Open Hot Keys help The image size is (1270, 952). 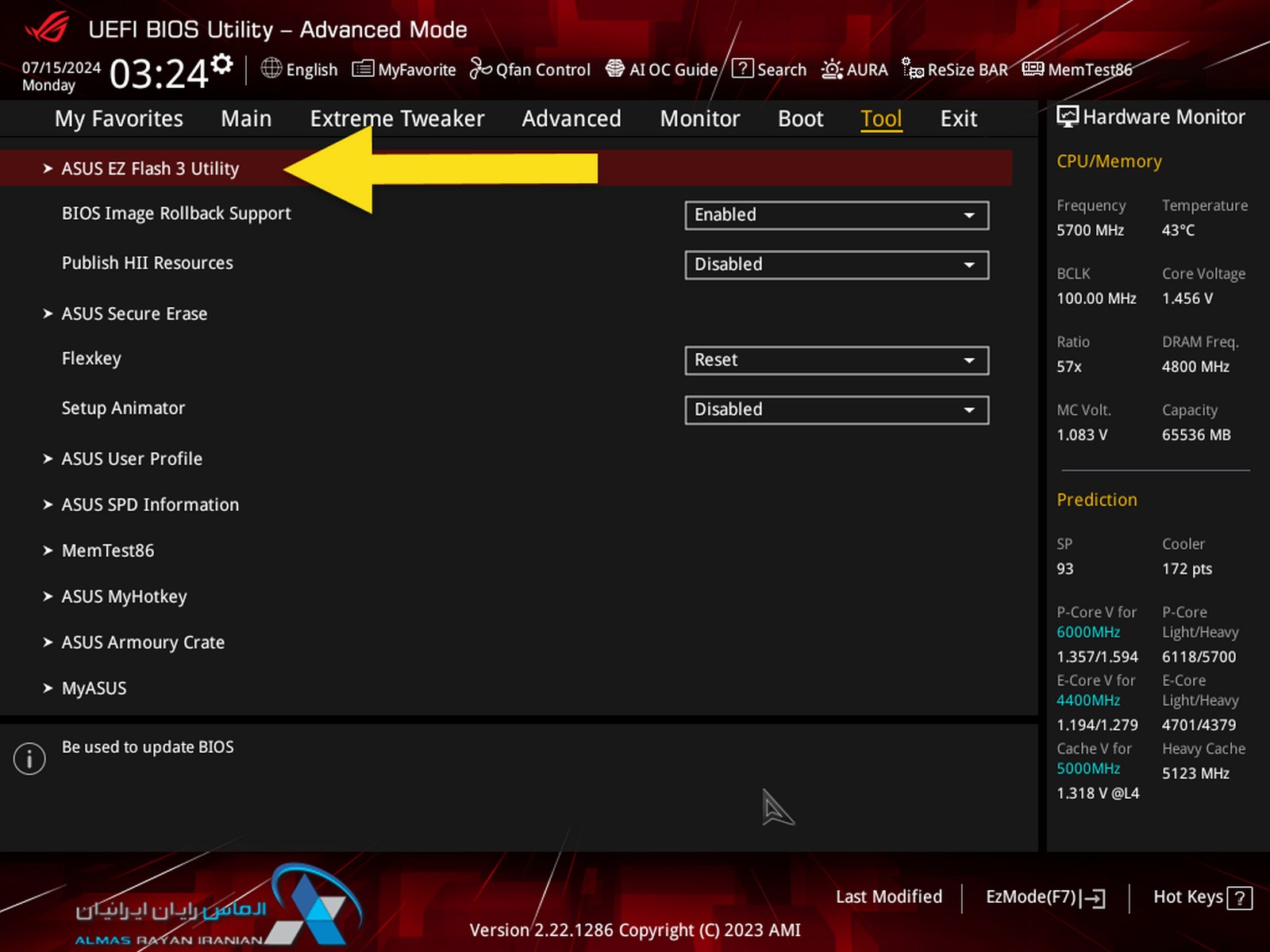pos(1203,897)
